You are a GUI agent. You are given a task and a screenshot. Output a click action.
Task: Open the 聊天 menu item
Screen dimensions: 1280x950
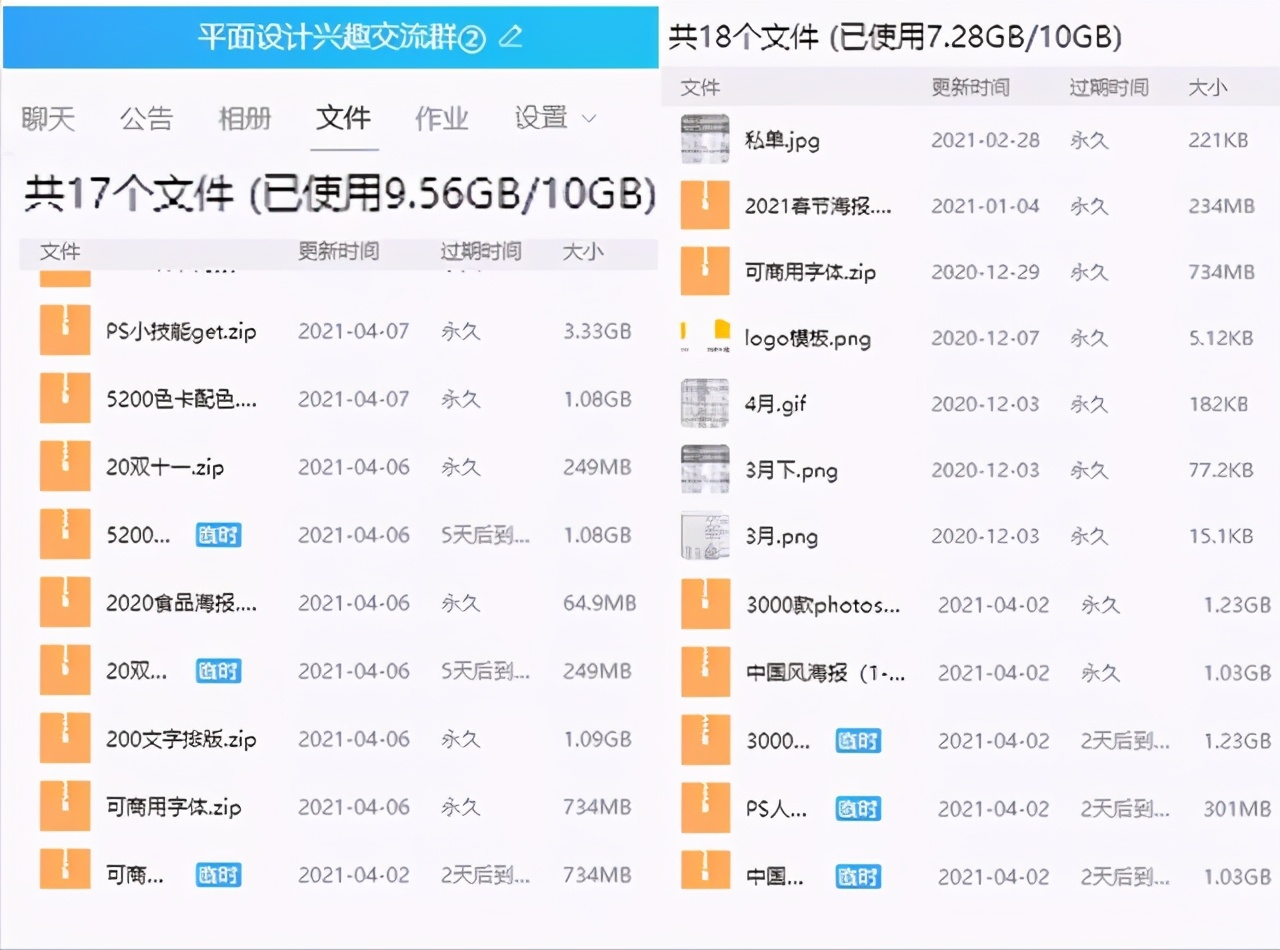(x=49, y=118)
